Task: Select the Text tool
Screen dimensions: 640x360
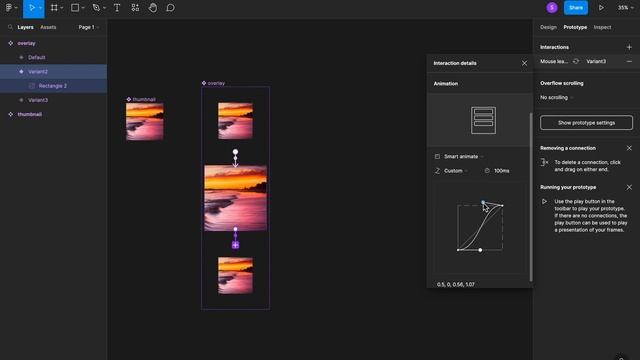Action: click(x=117, y=8)
